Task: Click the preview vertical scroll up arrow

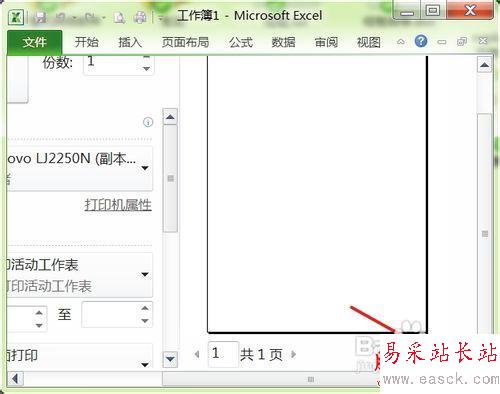Action: pos(485,65)
